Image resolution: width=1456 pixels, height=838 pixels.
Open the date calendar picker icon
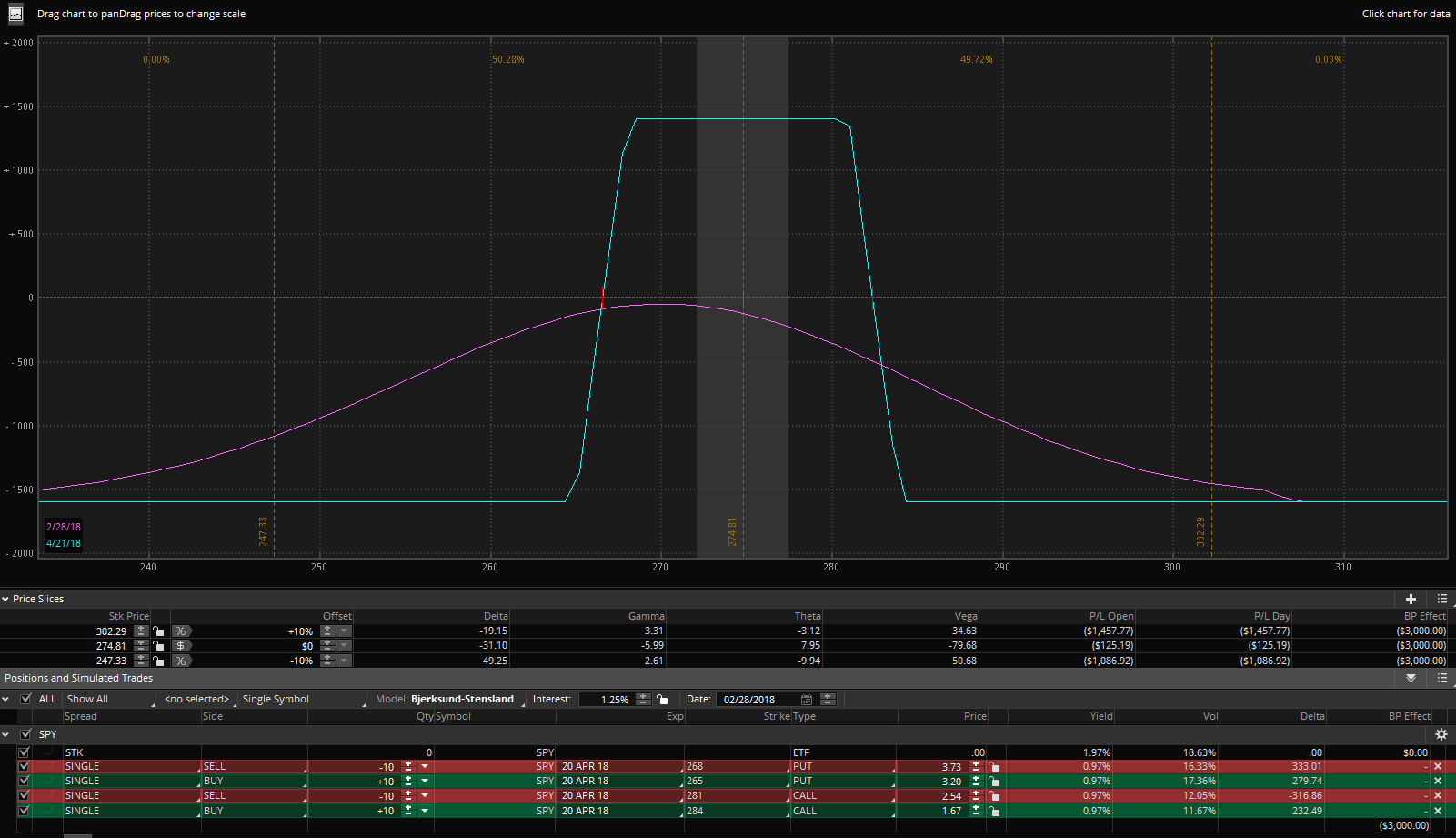pos(807,700)
